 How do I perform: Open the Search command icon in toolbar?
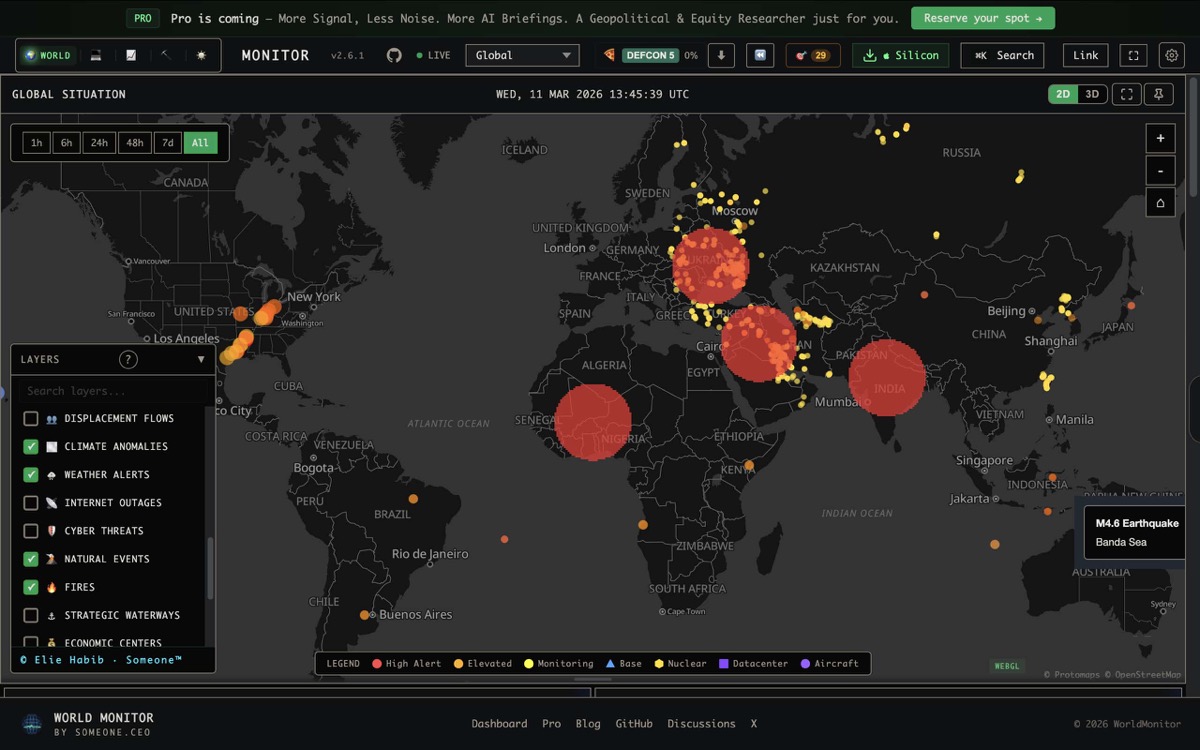1002,55
